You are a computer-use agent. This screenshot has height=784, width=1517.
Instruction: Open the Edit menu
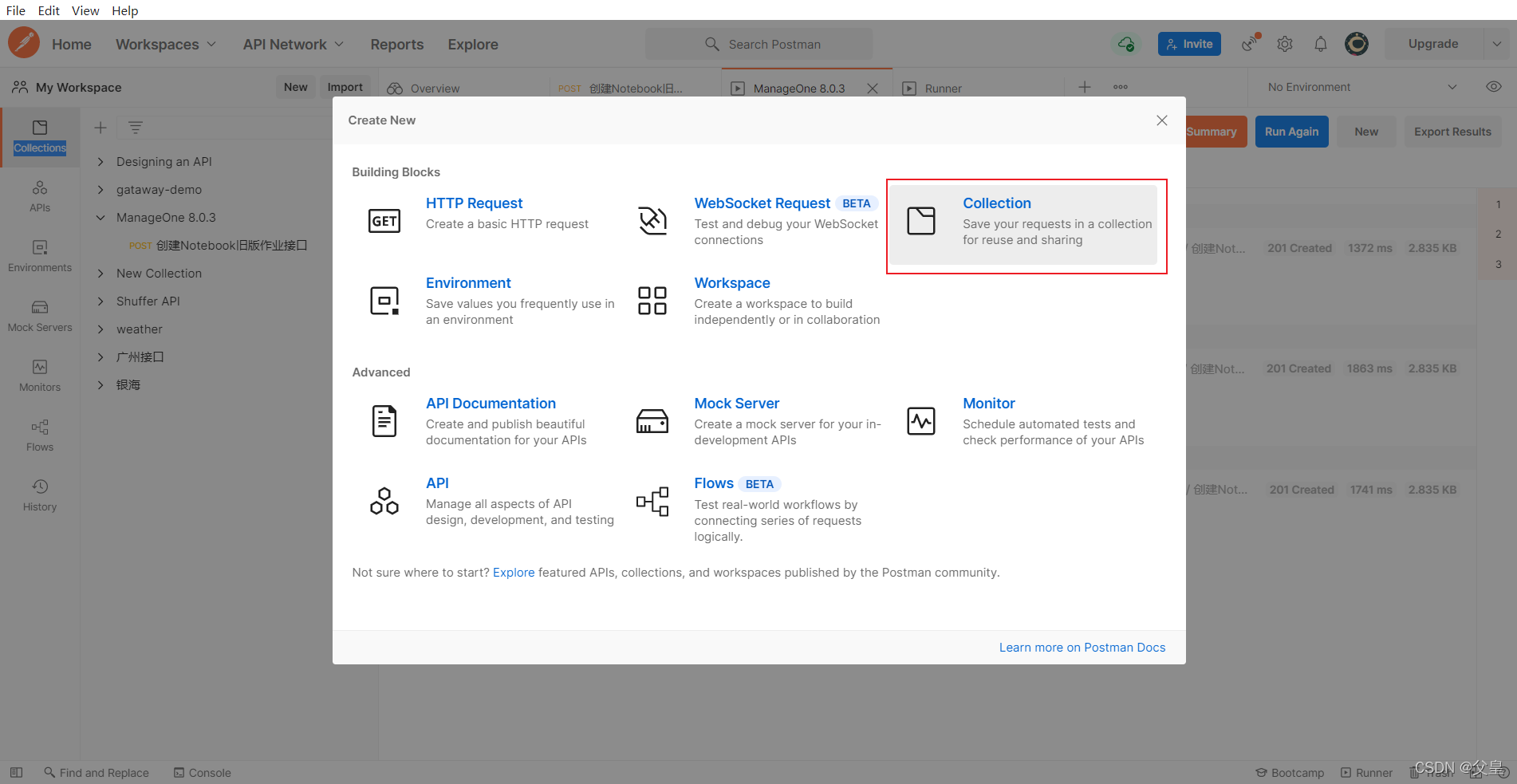pyautogui.click(x=49, y=10)
